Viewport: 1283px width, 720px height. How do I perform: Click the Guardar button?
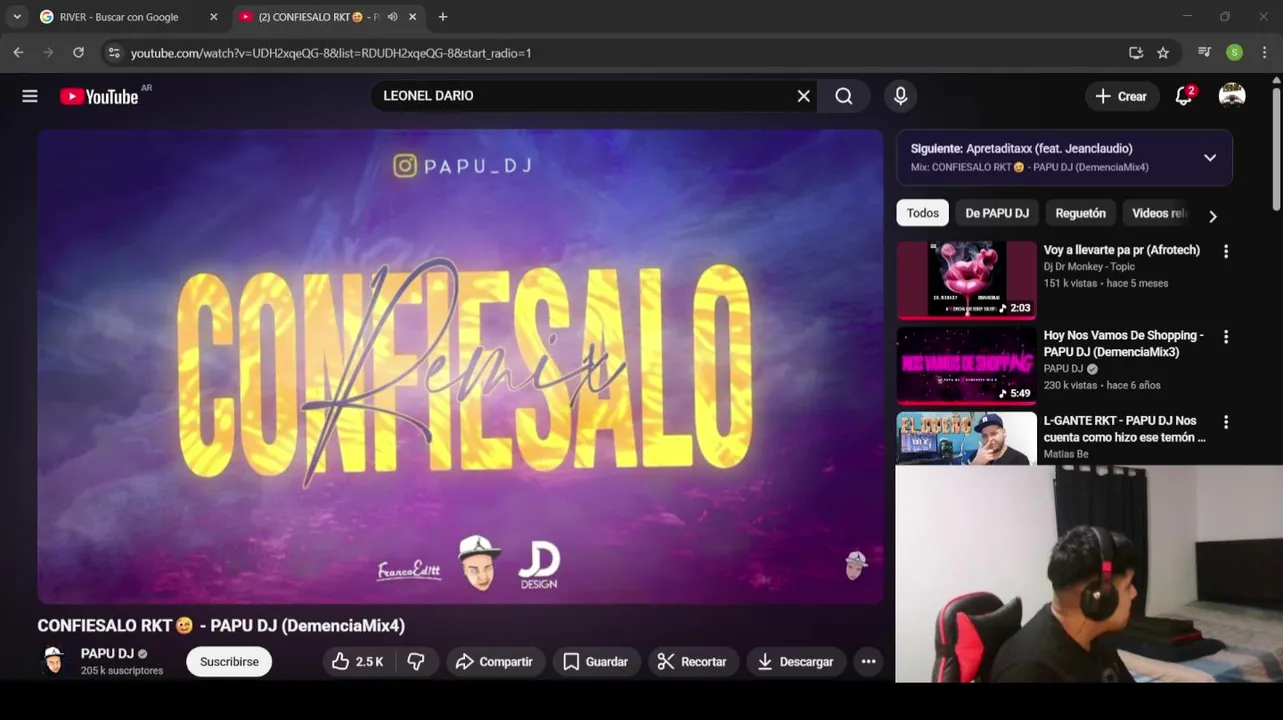(596, 662)
